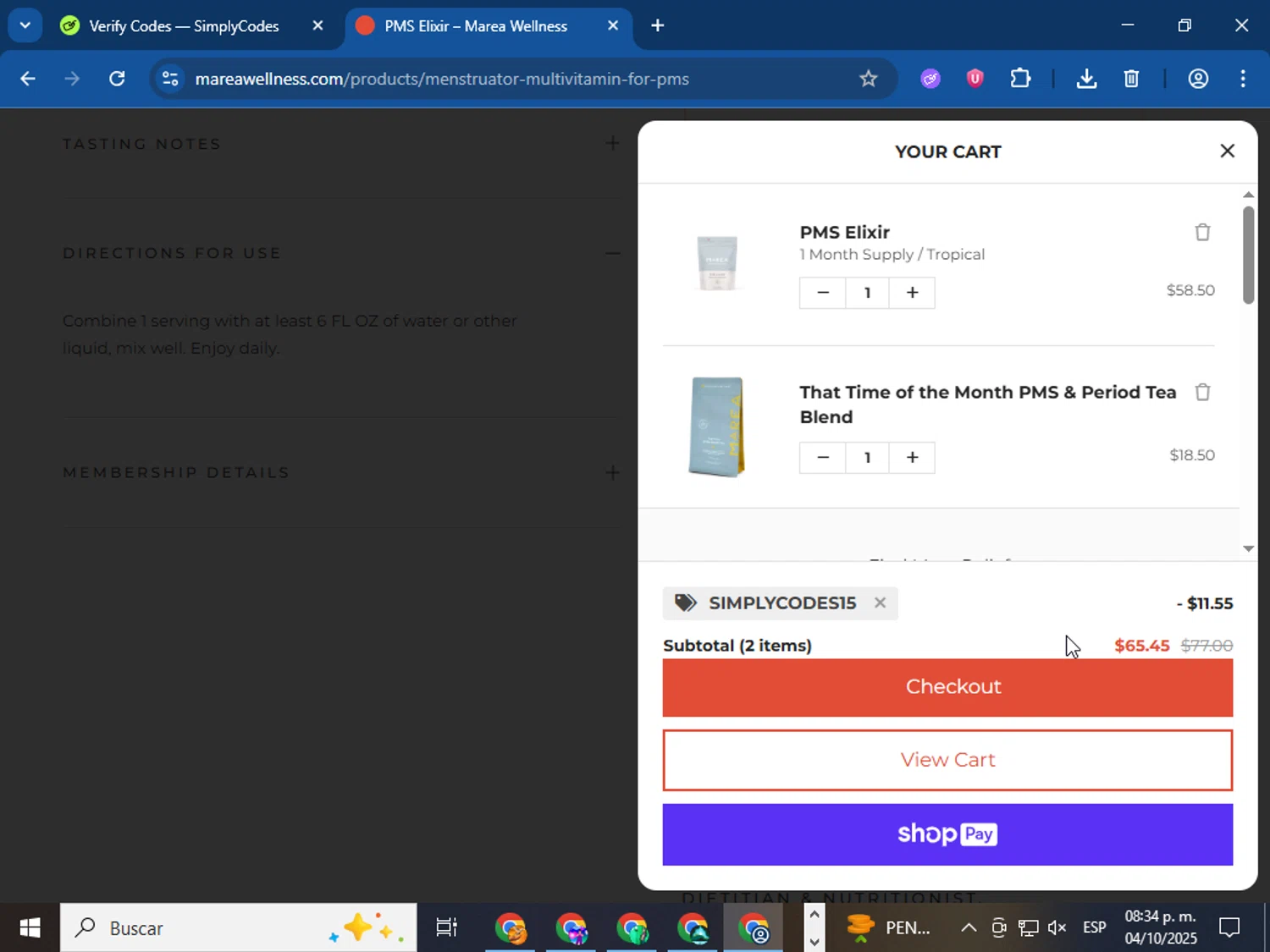Open the browser profile menu
Viewport: 1270px width, 952px height.
point(1198,79)
